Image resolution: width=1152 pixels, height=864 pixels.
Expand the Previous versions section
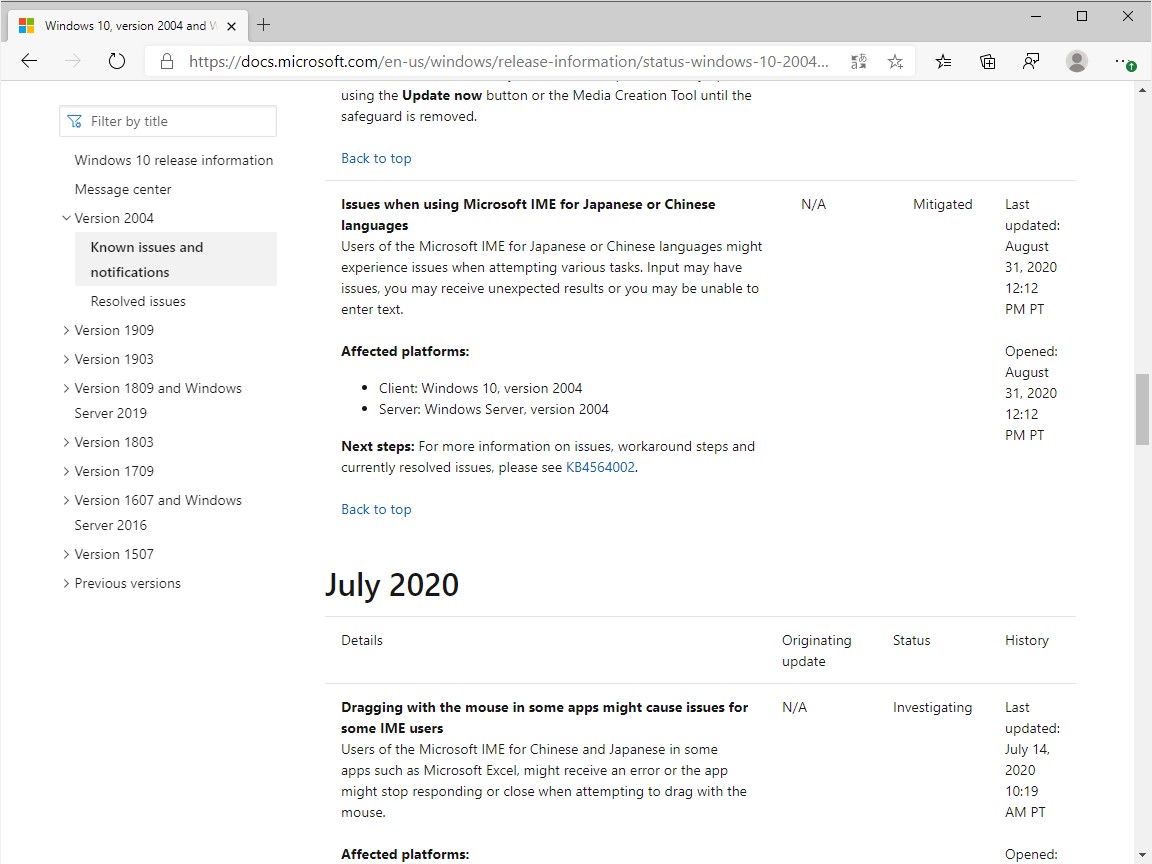(x=67, y=583)
